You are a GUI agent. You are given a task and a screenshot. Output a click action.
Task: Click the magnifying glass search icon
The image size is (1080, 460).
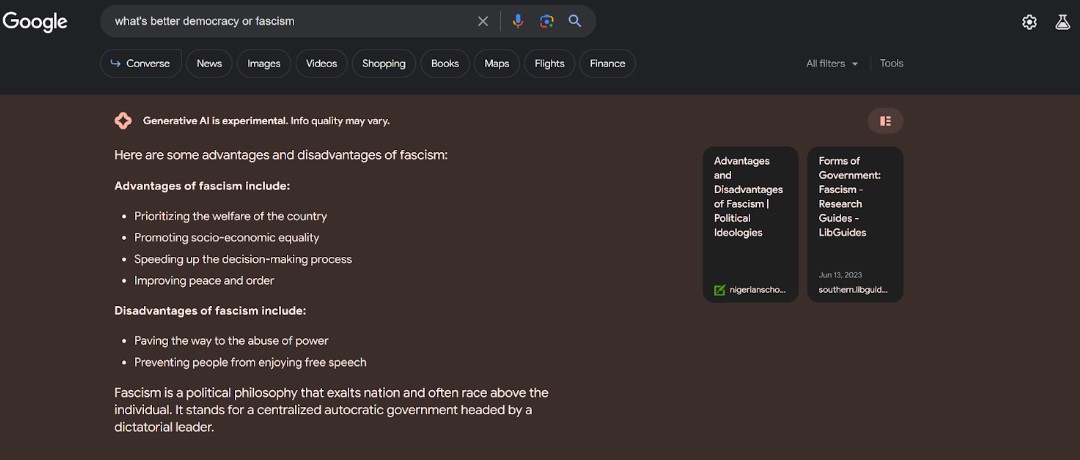click(575, 21)
